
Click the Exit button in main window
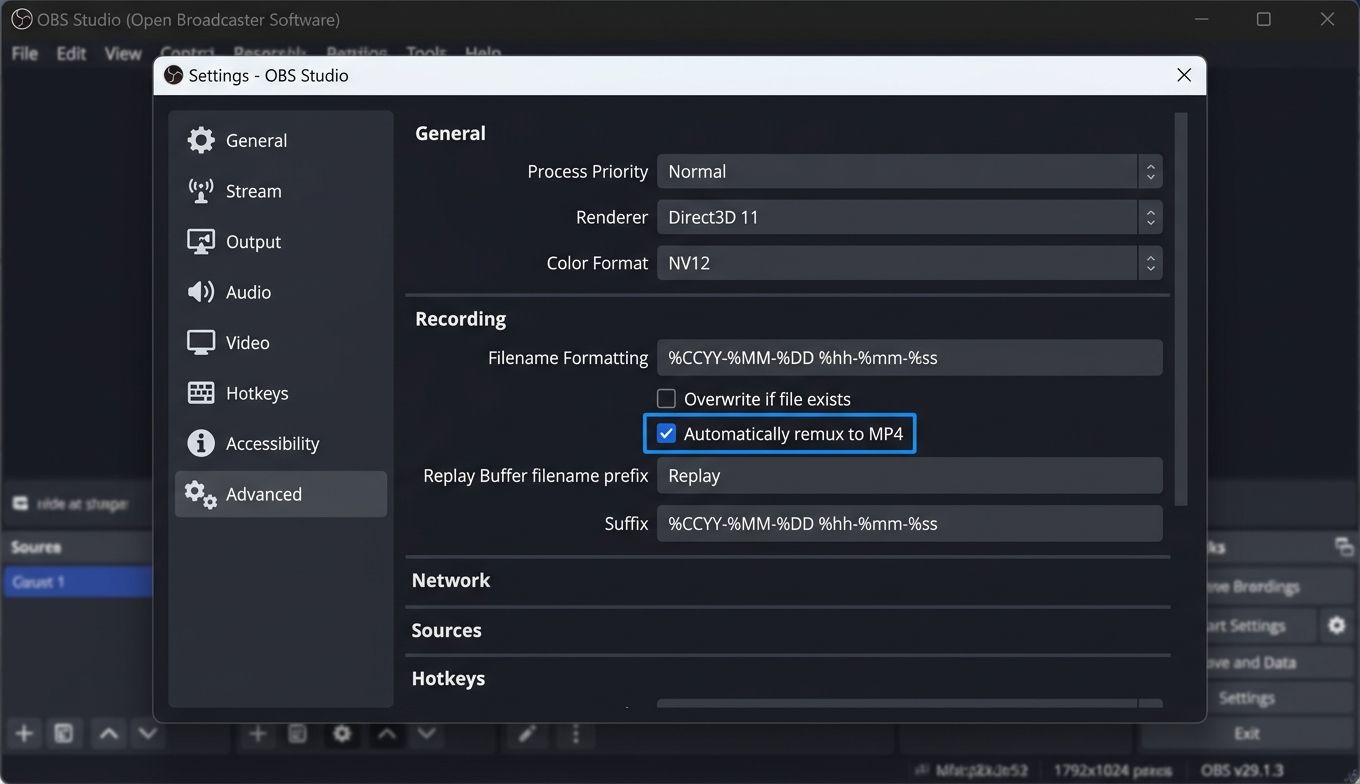pos(1246,734)
